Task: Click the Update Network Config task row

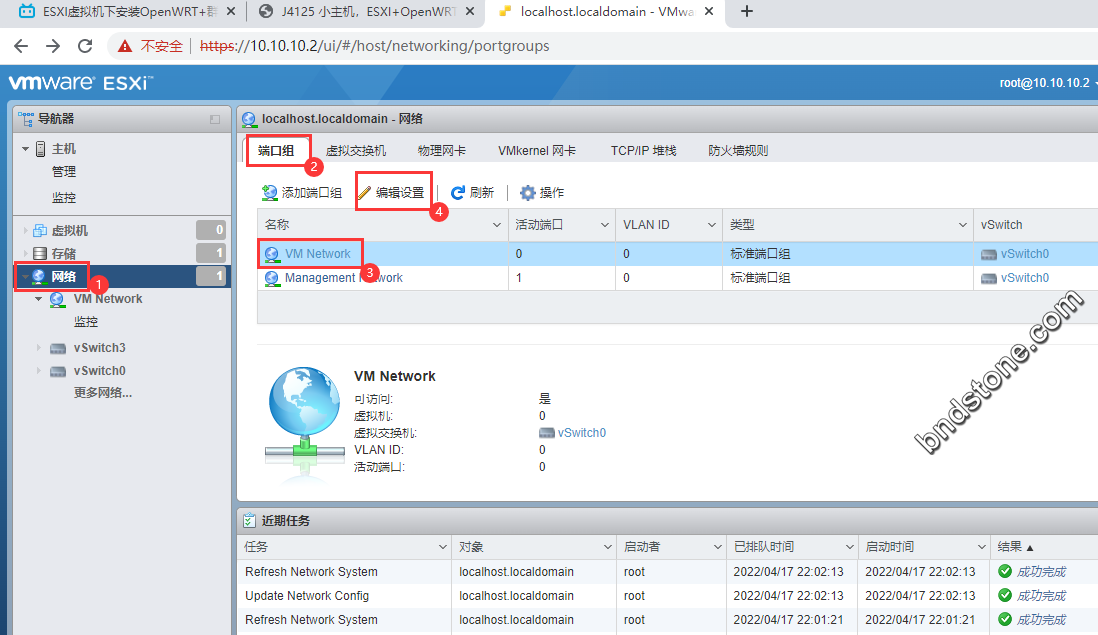Action: [667, 596]
